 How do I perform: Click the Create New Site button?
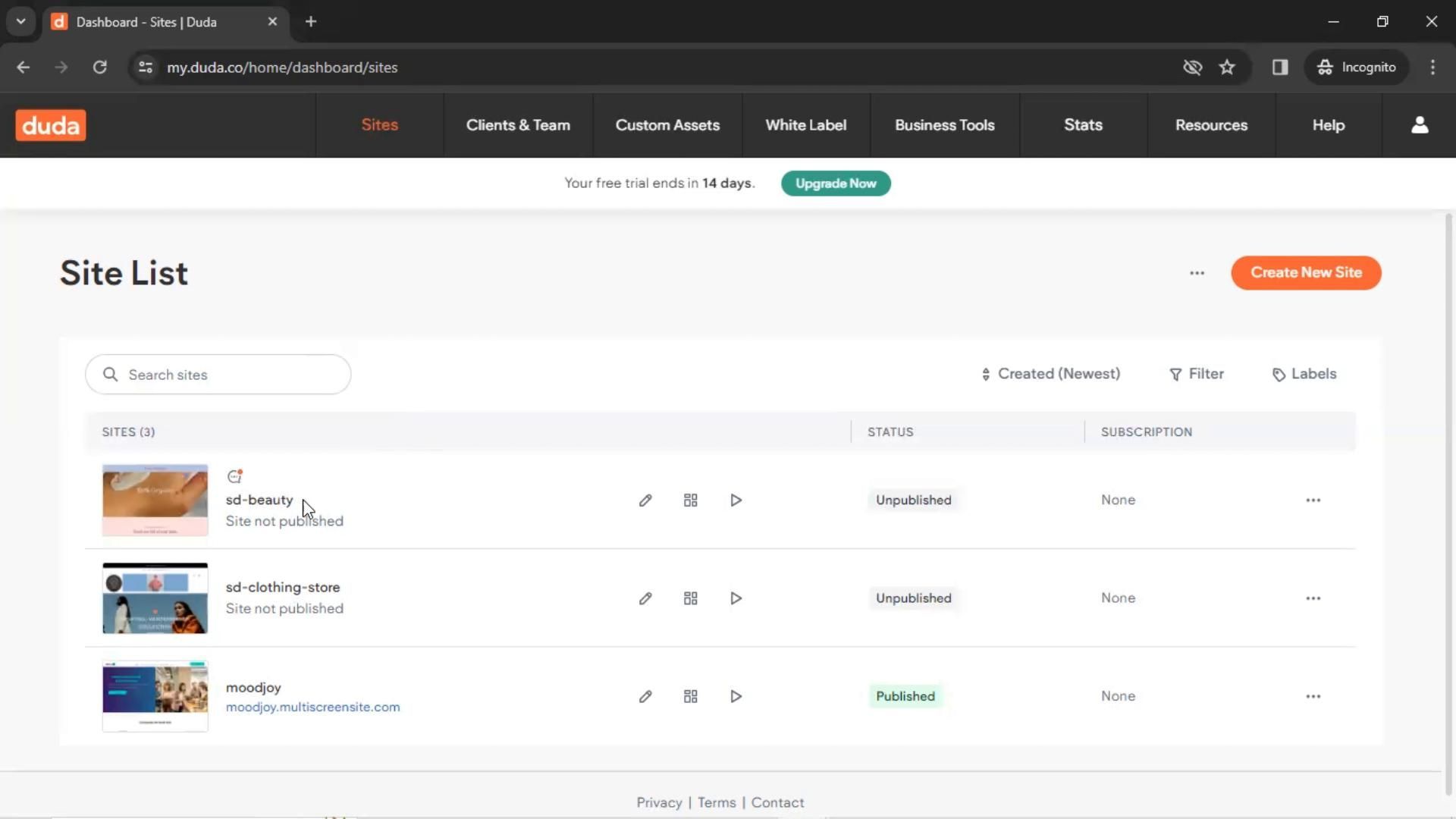pyautogui.click(x=1306, y=273)
